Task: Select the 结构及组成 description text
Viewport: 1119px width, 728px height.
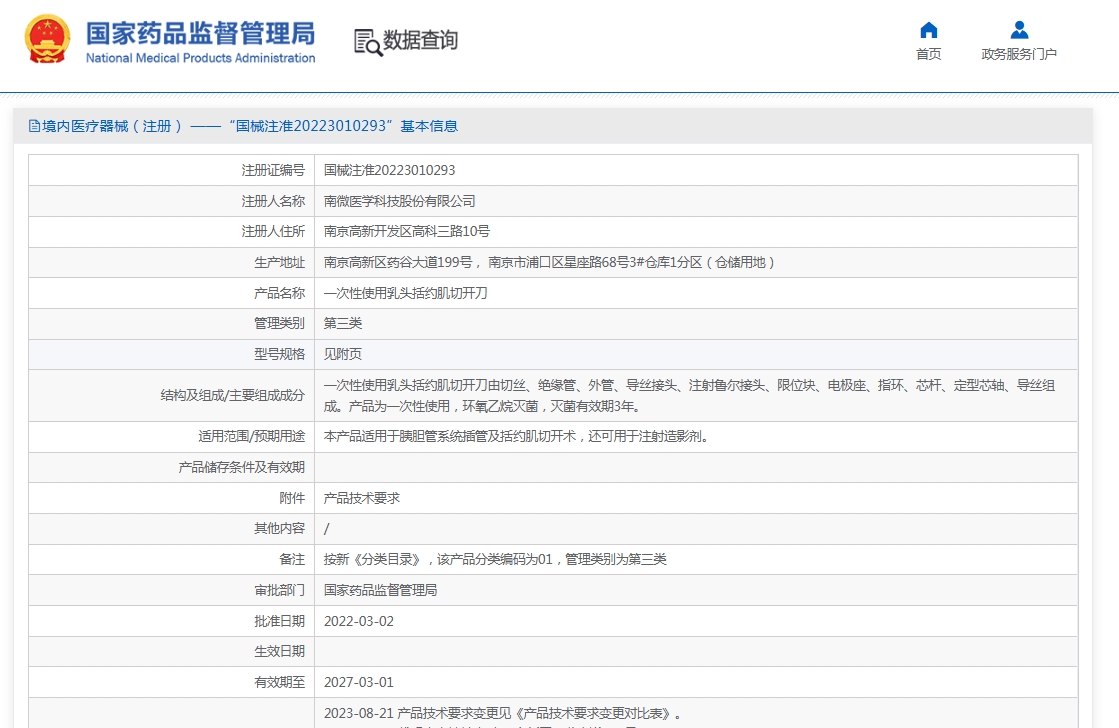Action: tap(689, 395)
